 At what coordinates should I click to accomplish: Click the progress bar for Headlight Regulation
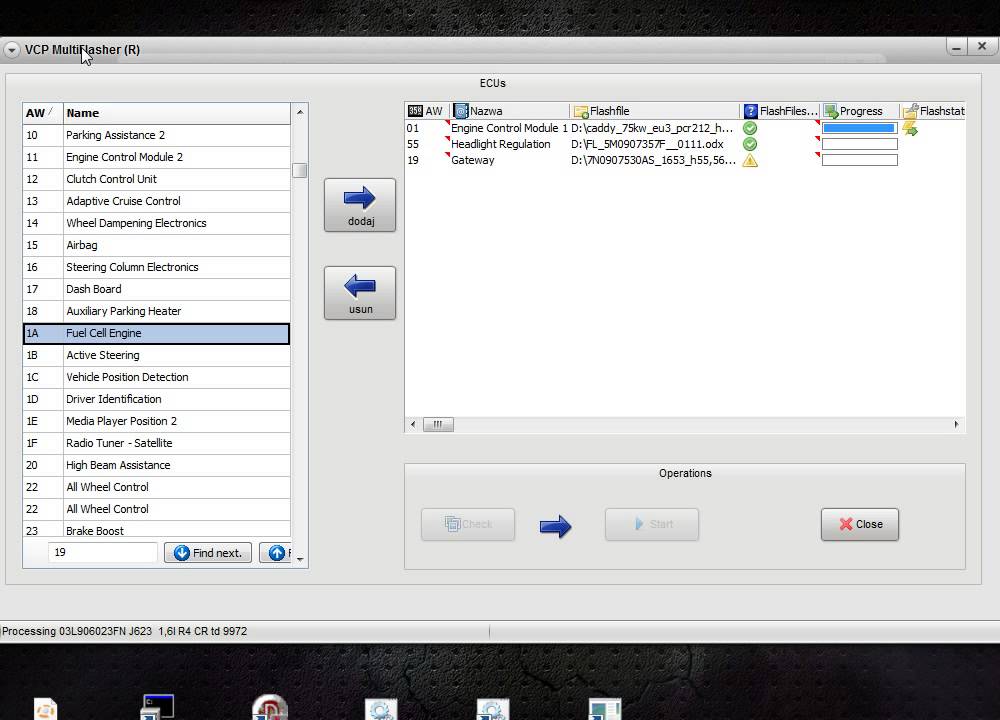860,144
